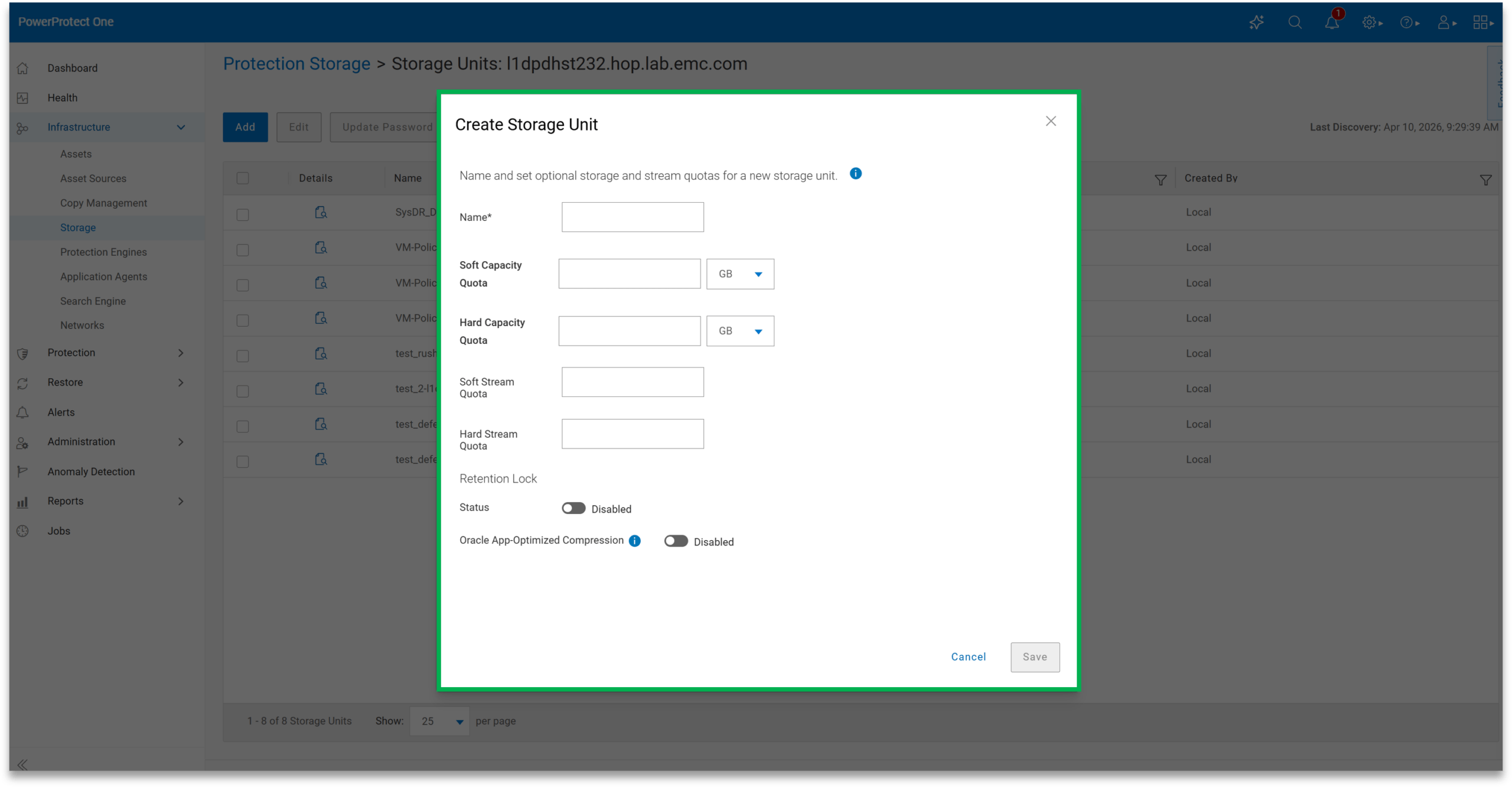
Task: Click the Oracle App-Optimized Compression info icon
Action: click(634, 541)
